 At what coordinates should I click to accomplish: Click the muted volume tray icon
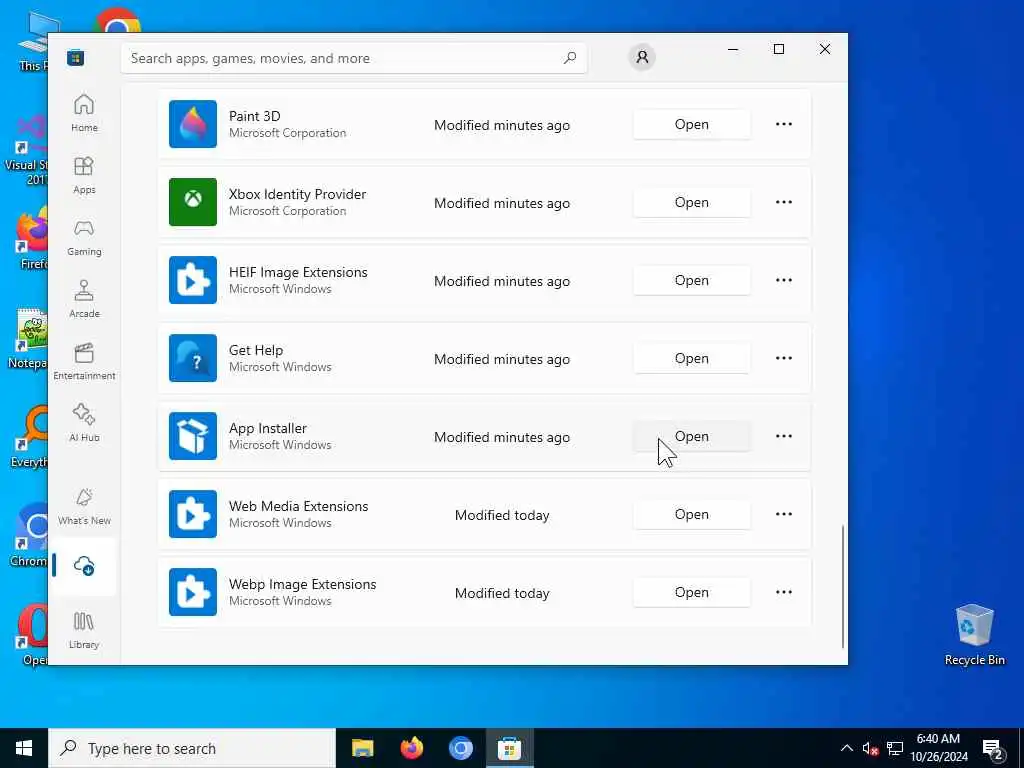870,749
